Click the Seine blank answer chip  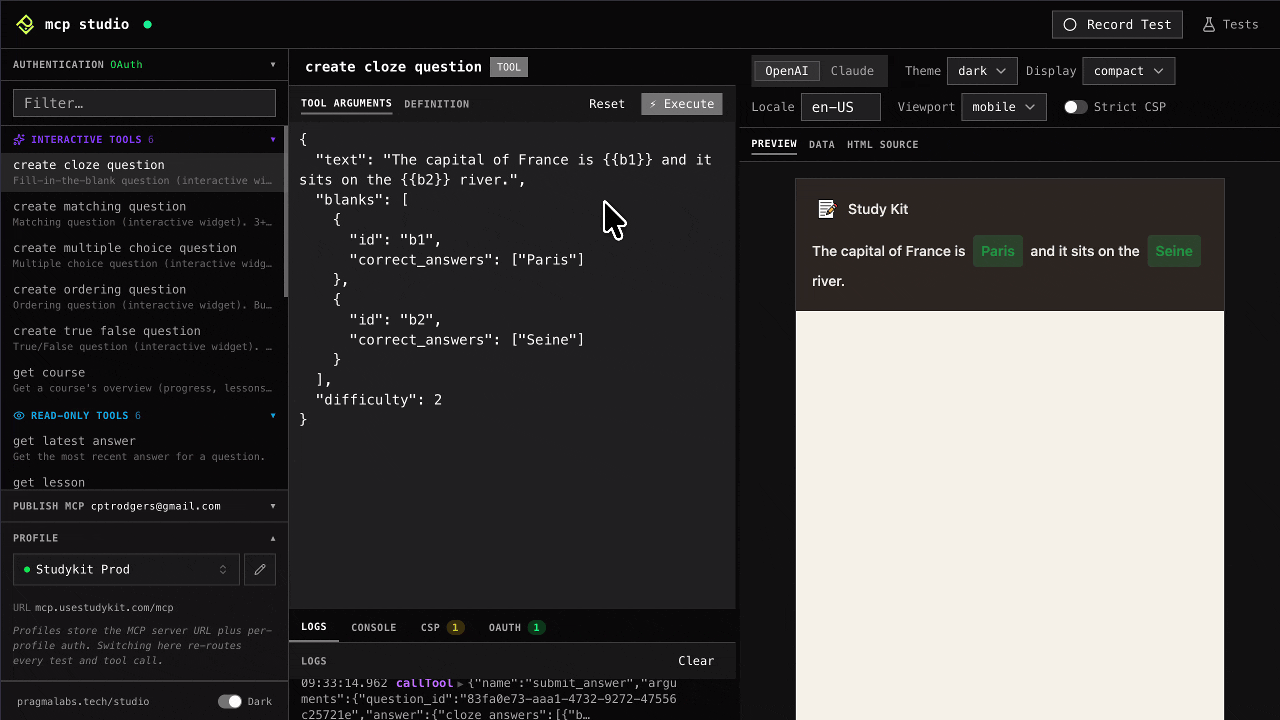[1174, 251]
